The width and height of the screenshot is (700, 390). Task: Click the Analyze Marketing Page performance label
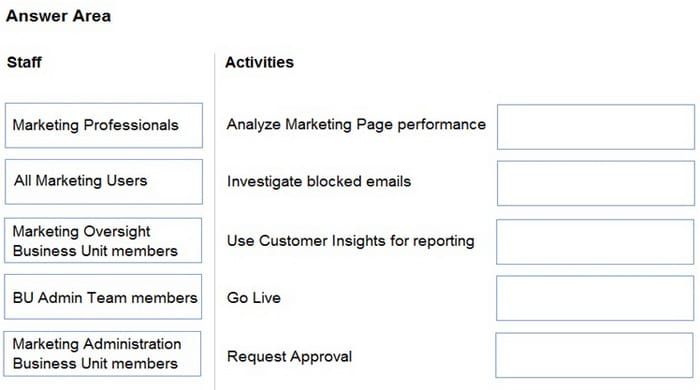click(x=356, y=124)
